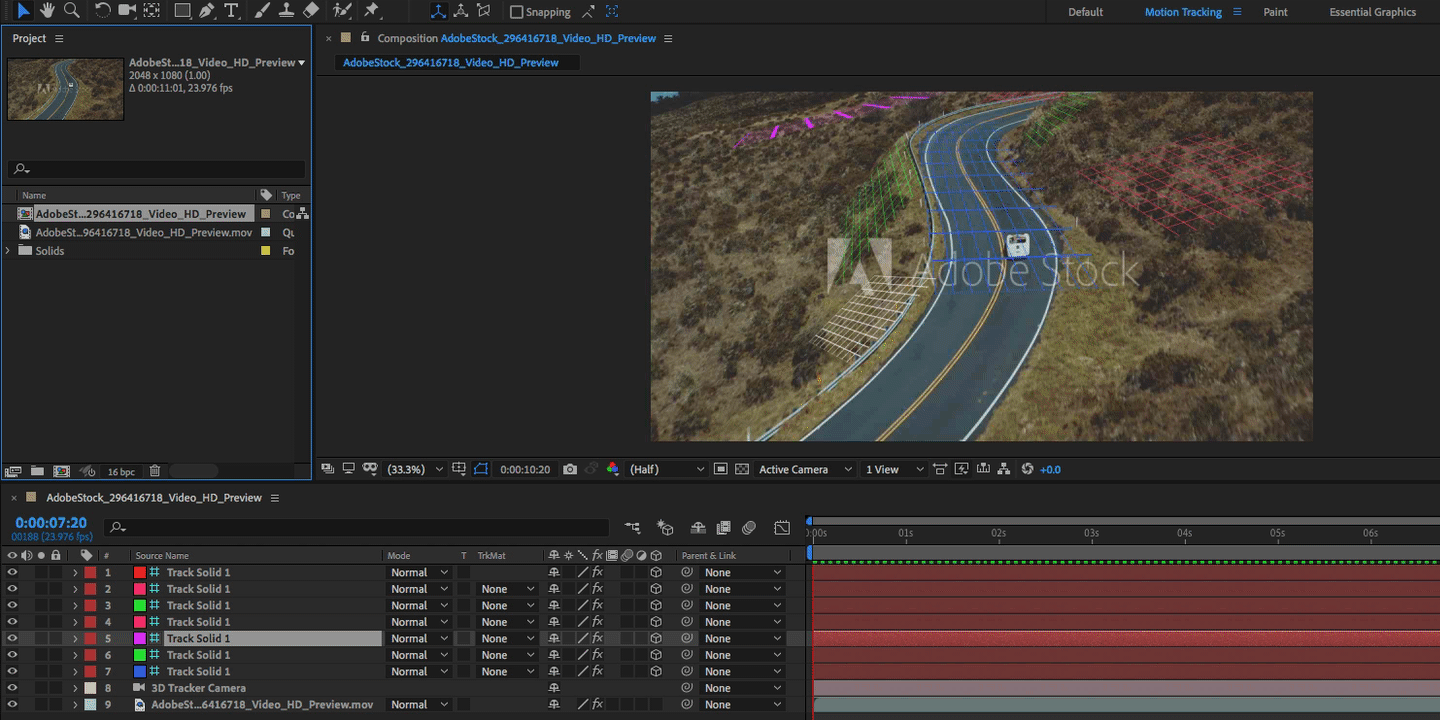Select the Horizontal Type tool

231,10
